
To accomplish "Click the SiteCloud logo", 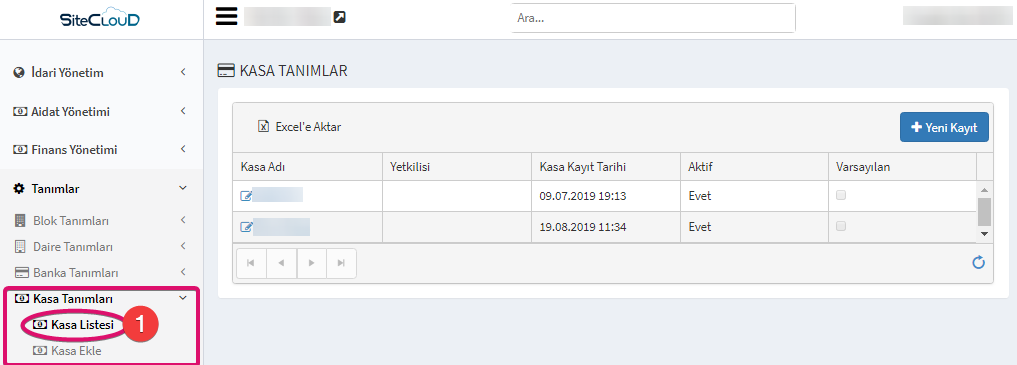I will (100, 19).
